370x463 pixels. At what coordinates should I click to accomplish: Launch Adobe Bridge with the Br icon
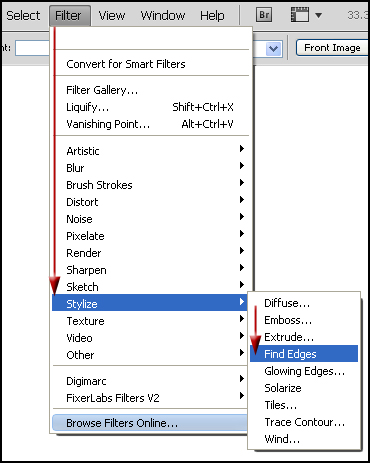(x=264, y=15)
